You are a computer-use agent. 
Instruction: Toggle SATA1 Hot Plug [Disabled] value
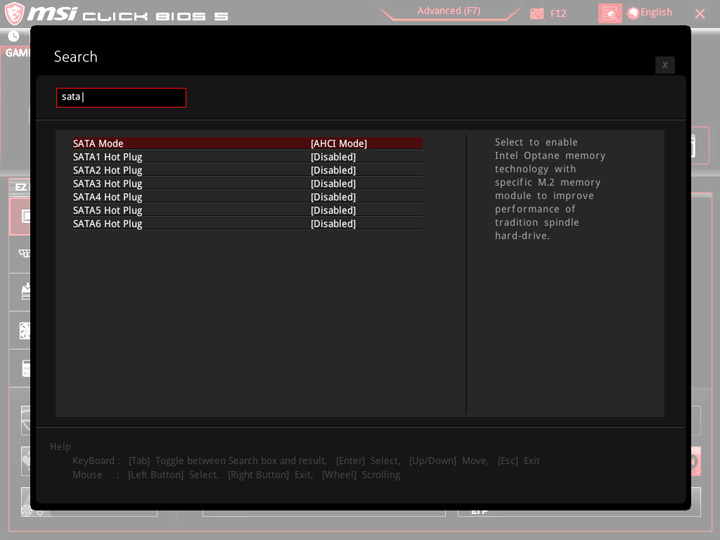pos(333,157)
